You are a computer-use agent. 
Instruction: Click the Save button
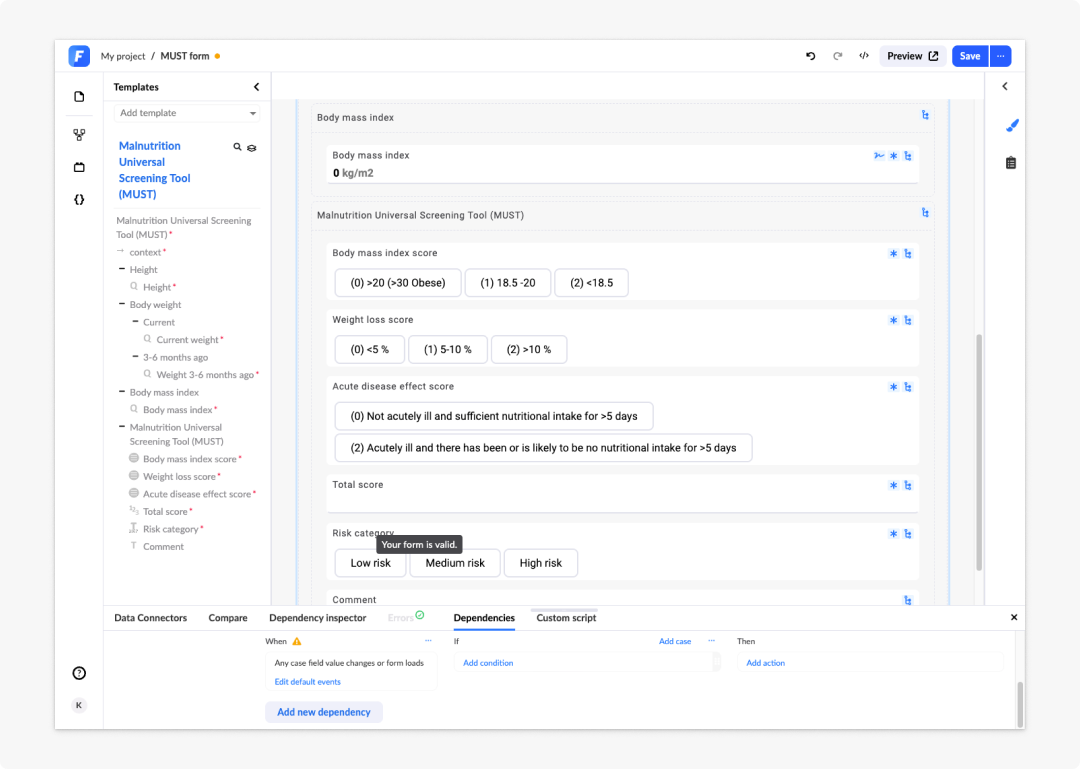pyautogui.click(x=970, y=57)
